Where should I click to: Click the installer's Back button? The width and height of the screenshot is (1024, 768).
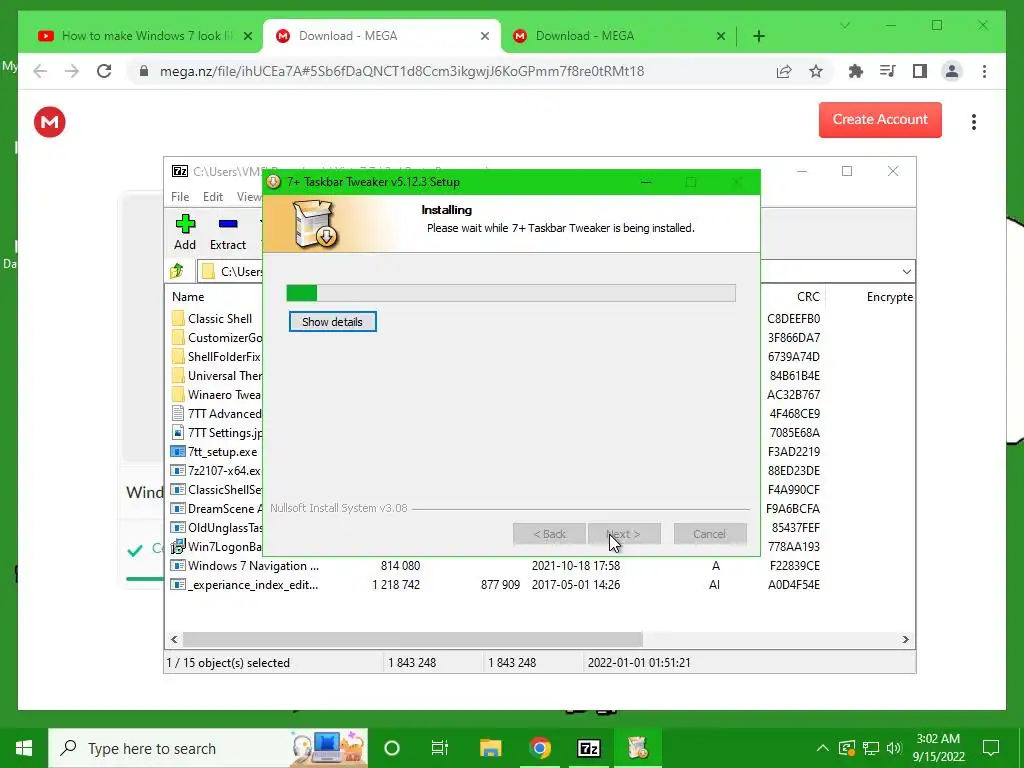[x=549, y=534]
